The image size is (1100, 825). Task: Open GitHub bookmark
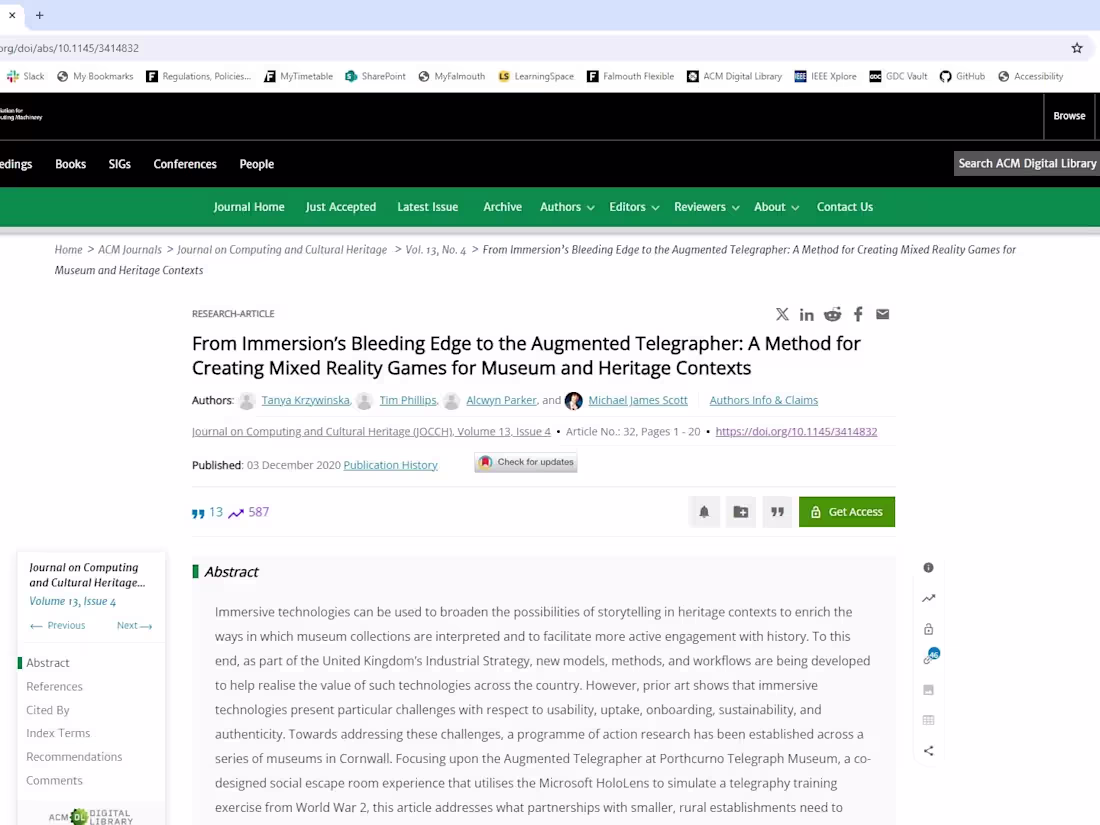coord(962,76)
